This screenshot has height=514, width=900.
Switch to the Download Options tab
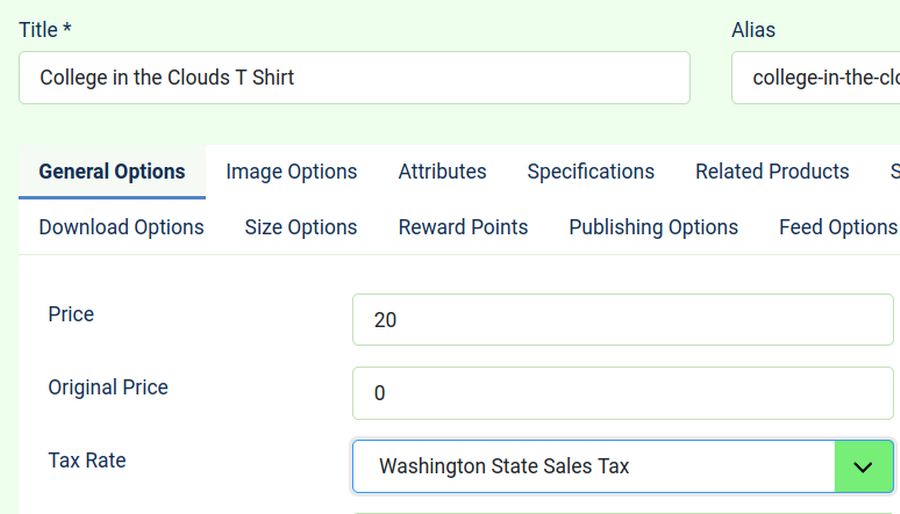point(121,228)
